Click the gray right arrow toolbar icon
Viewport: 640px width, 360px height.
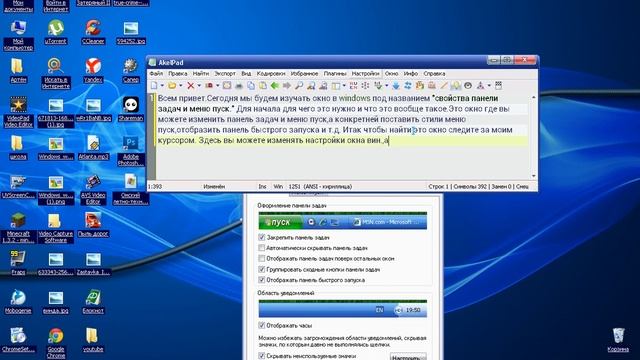coord(287,86)
